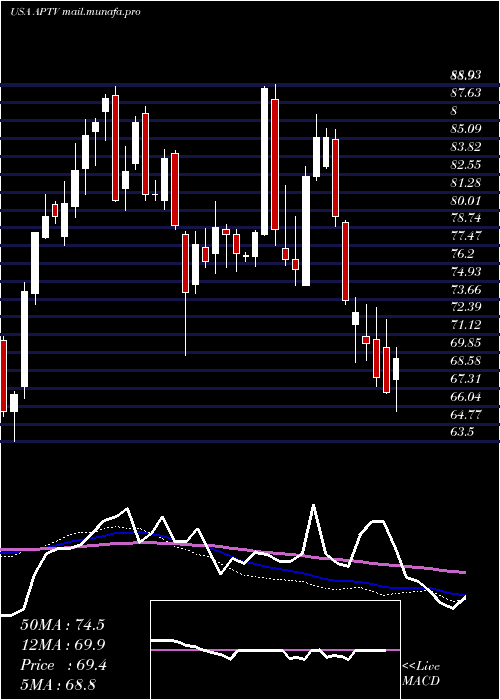
Task: Click inside the Live MACD inset chart
Action: 275,650
